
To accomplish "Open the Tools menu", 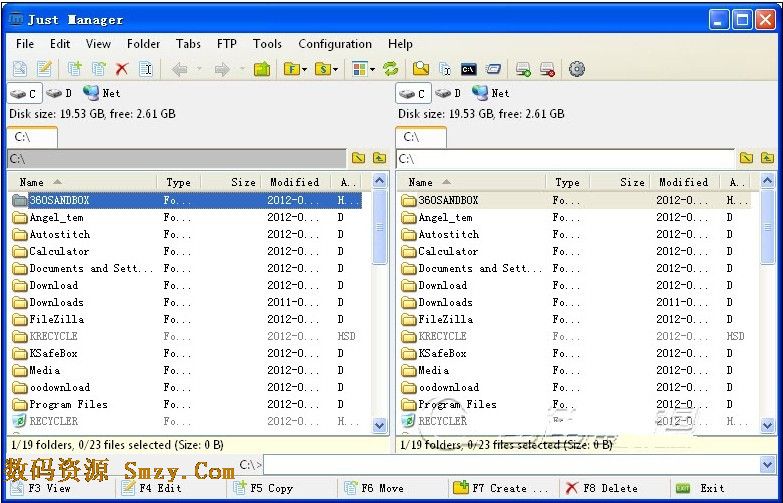I will click(x=267, y=44).
